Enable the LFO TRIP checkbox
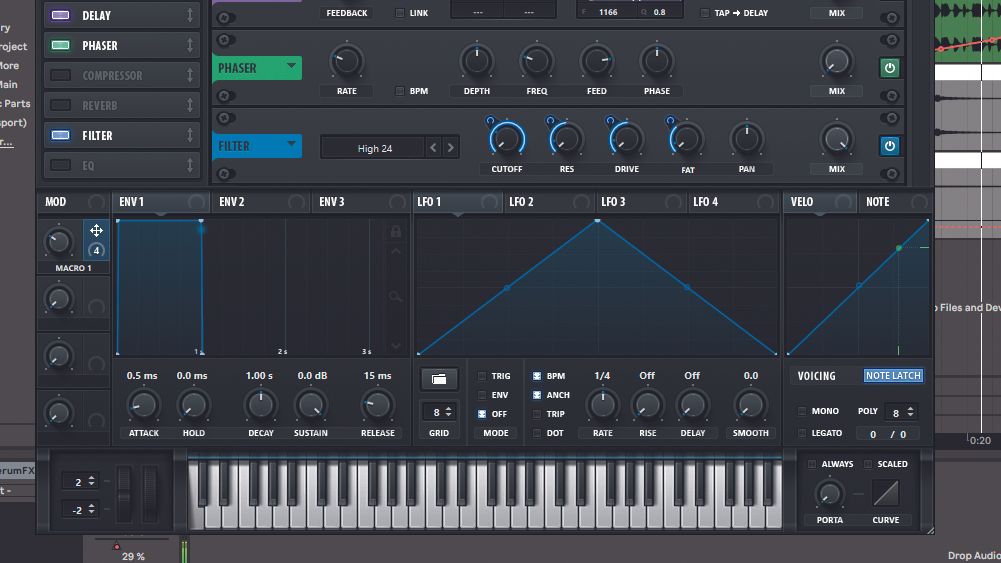1001x563 pixels. [x=537, y=414]
